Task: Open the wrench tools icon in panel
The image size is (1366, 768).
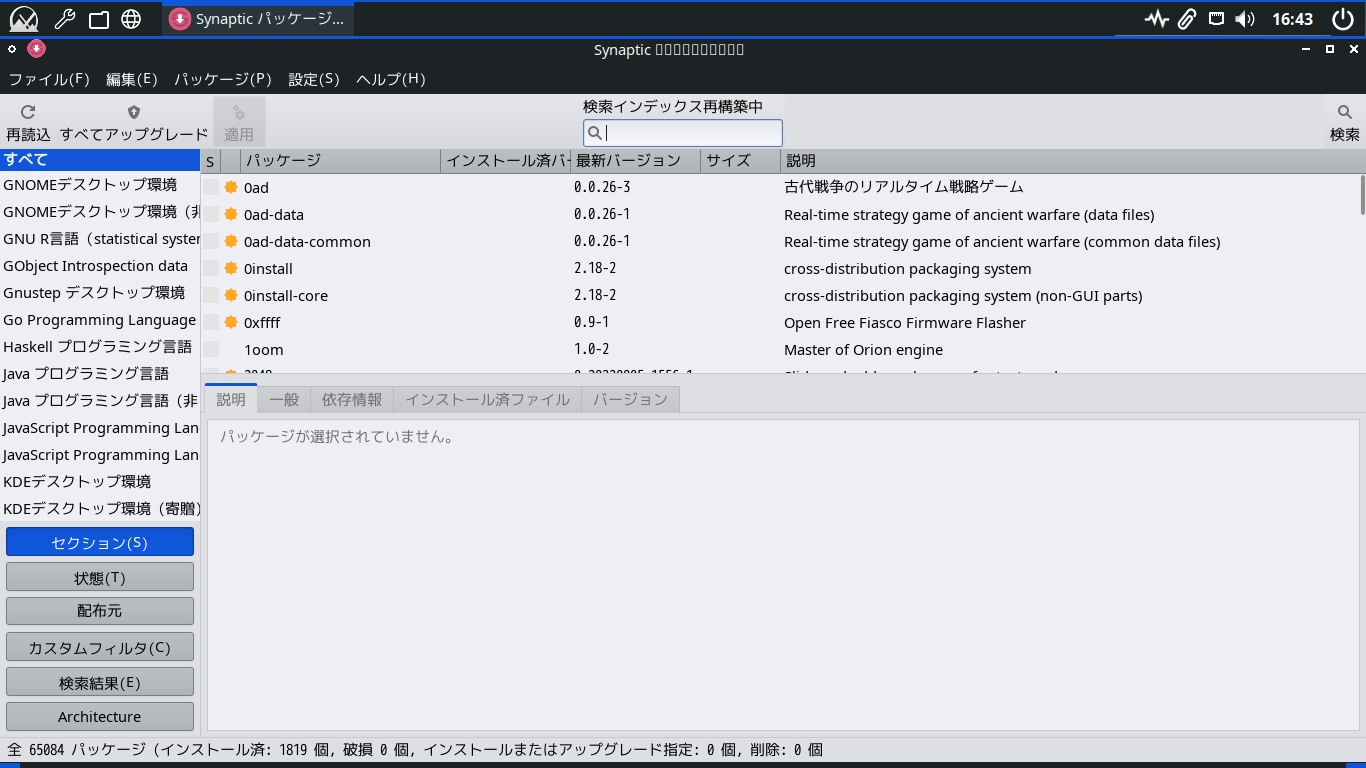Action: [x=64, y=19]
